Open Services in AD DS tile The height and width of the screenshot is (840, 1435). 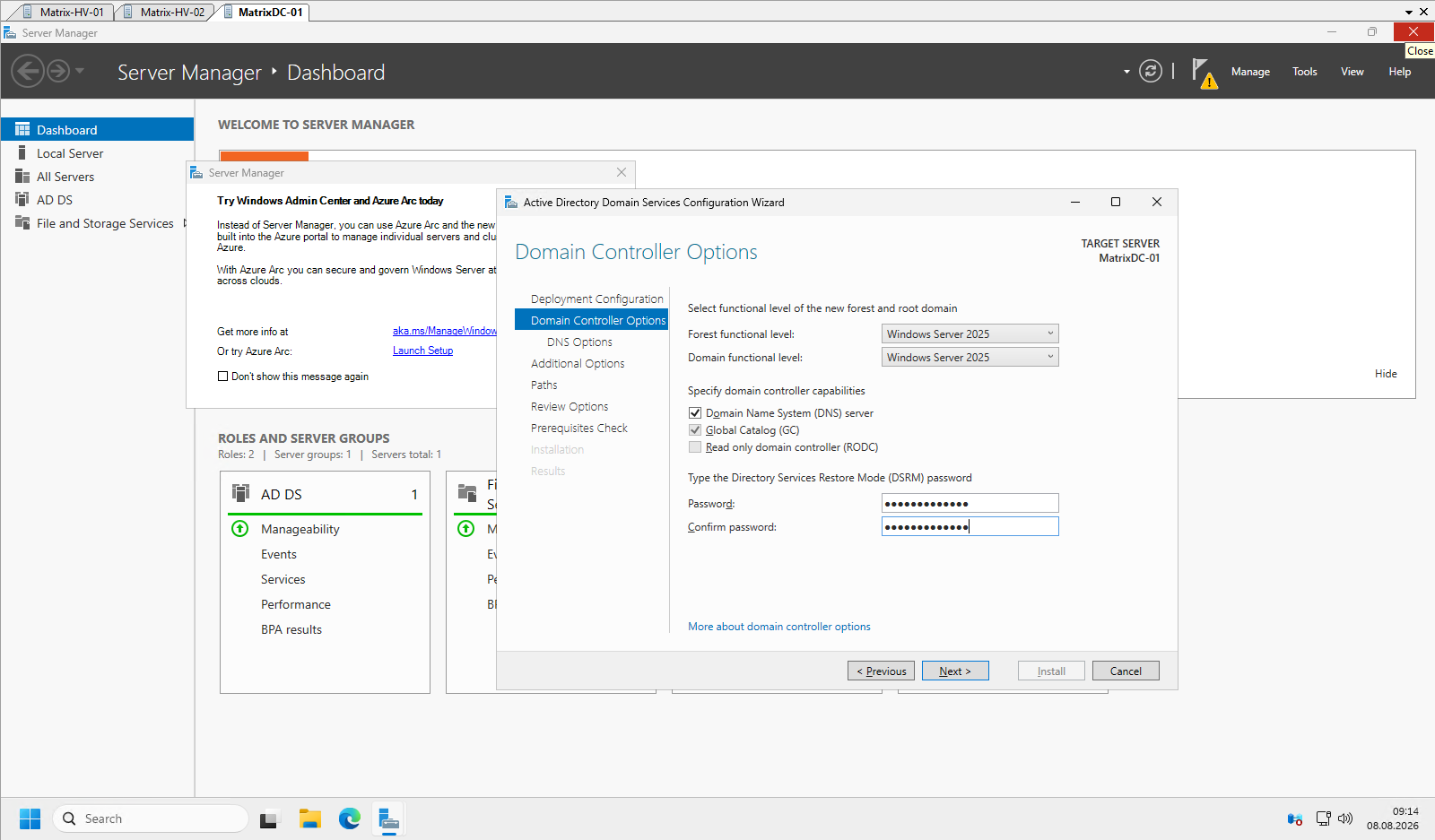[283, 579]
